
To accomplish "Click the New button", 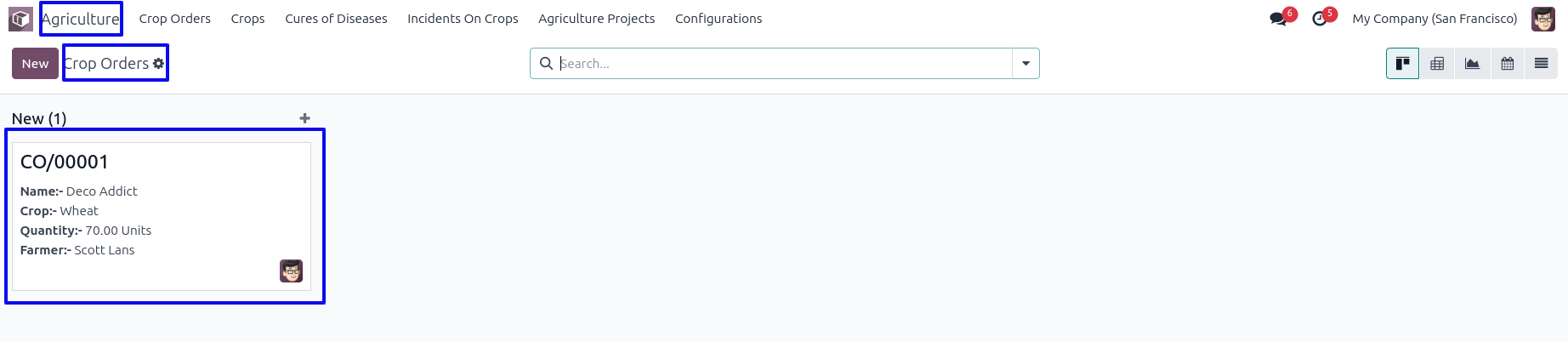I will [35, 64].
